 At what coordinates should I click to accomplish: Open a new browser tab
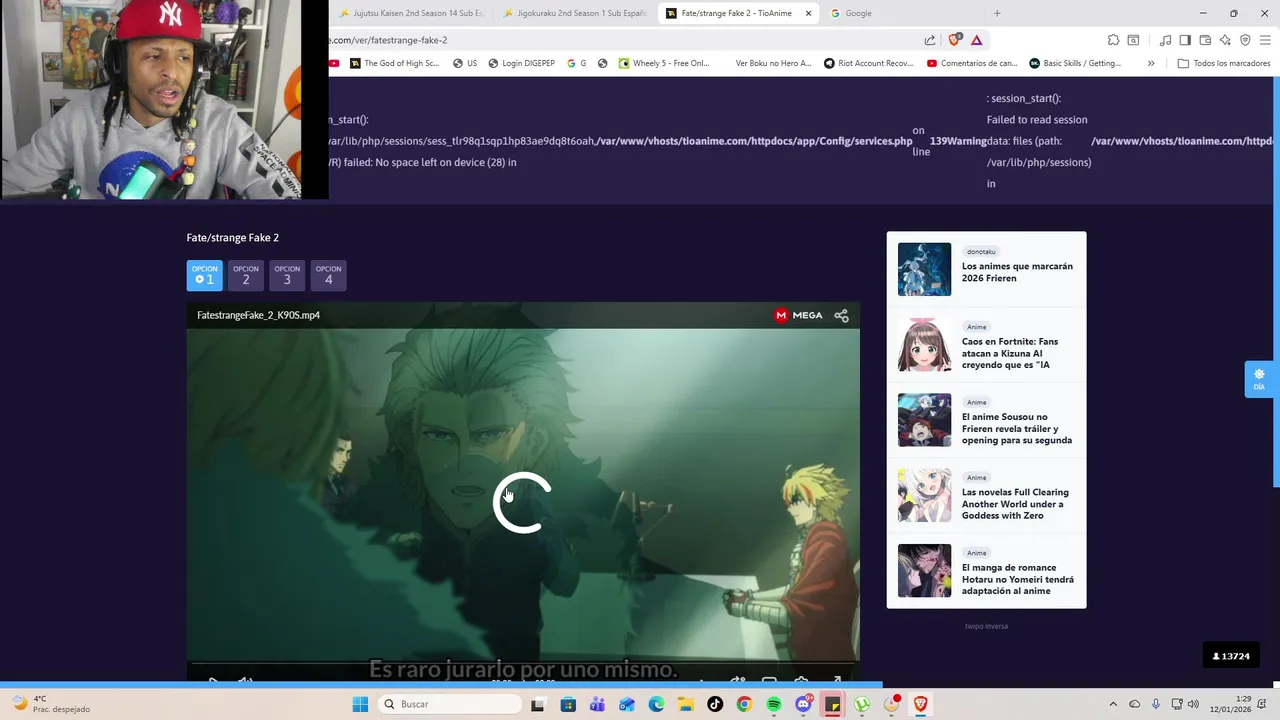(x=997, y=13)
